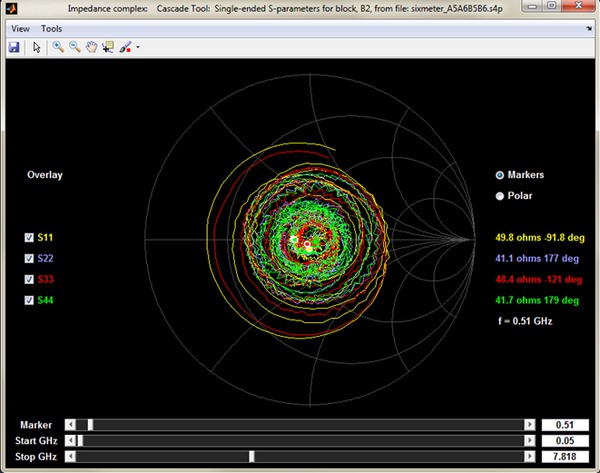Viewport: 600px width, 473px height.
Task: Click the Marker frequency value field
Action: click(x=566, y=425)
